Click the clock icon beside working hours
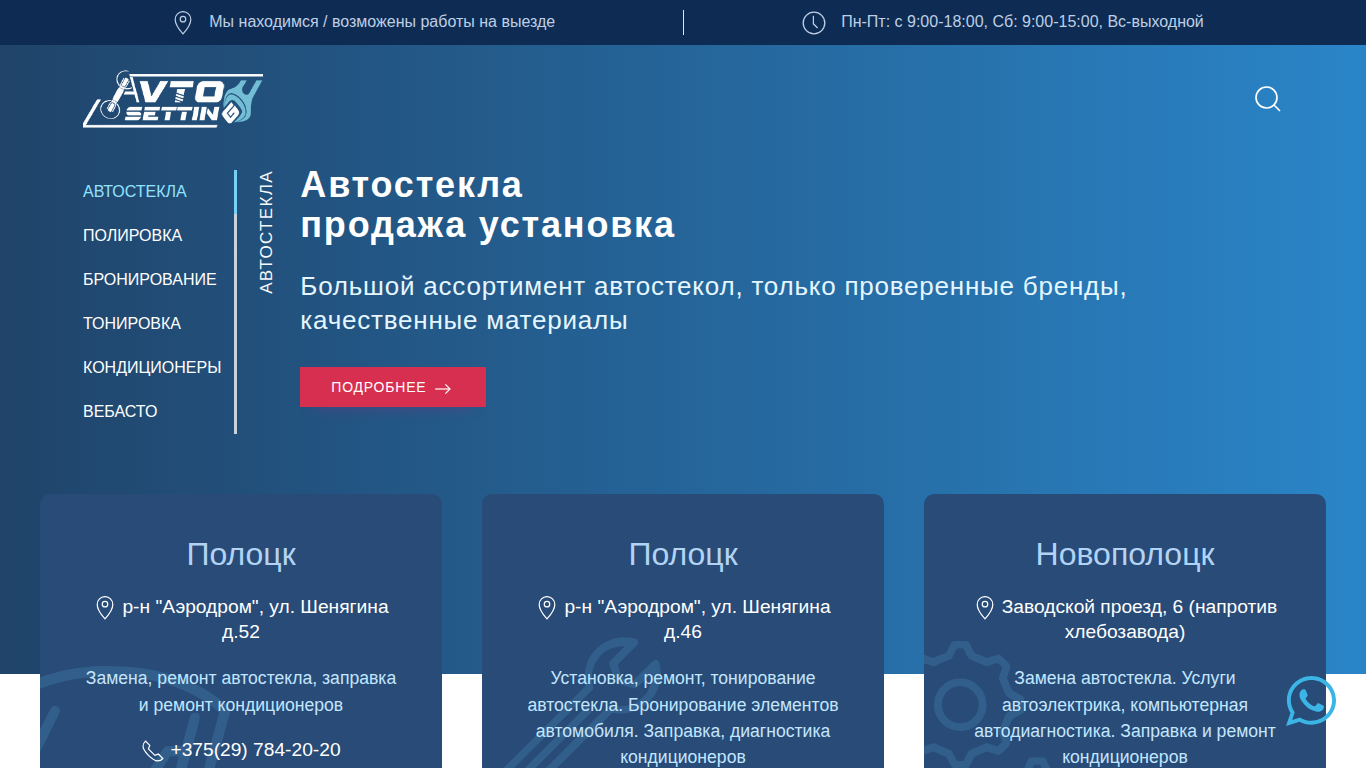Image resolution: width=1366 pixels, height=768 pixels. pyautogui.click(x=814, y=22)
